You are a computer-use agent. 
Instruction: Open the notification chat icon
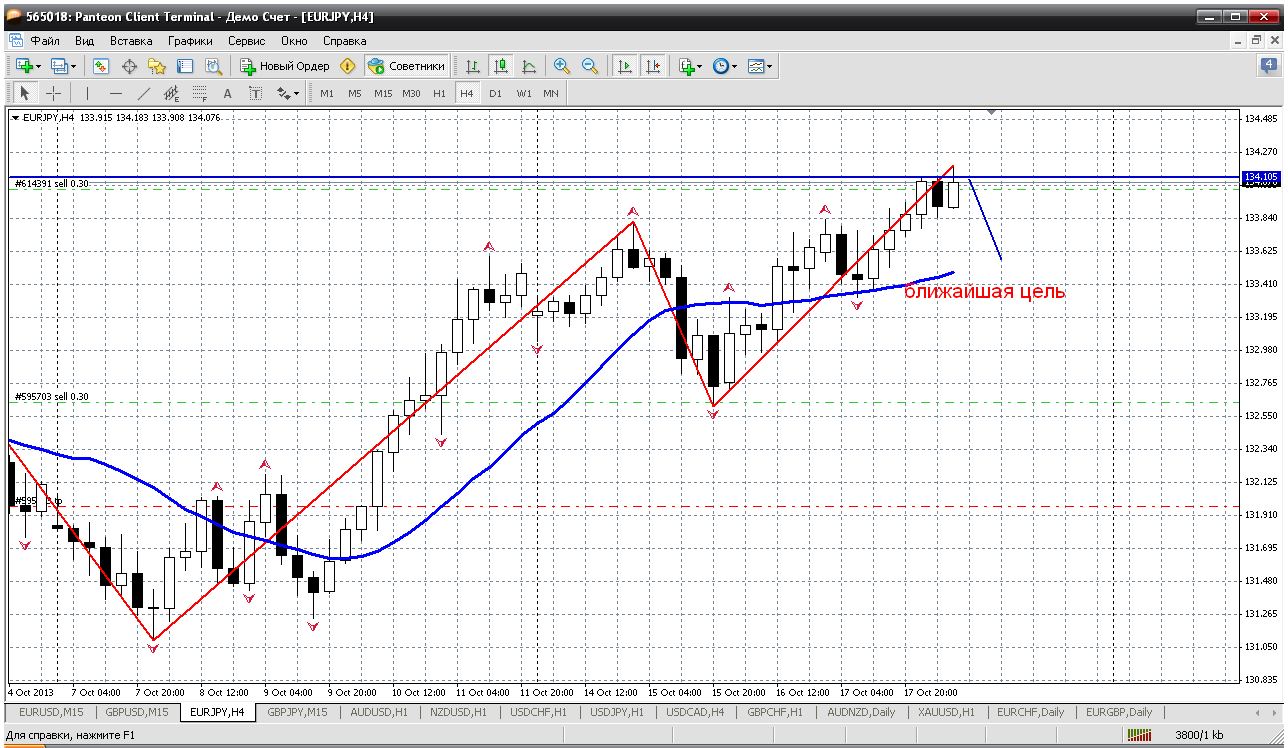1268,66
